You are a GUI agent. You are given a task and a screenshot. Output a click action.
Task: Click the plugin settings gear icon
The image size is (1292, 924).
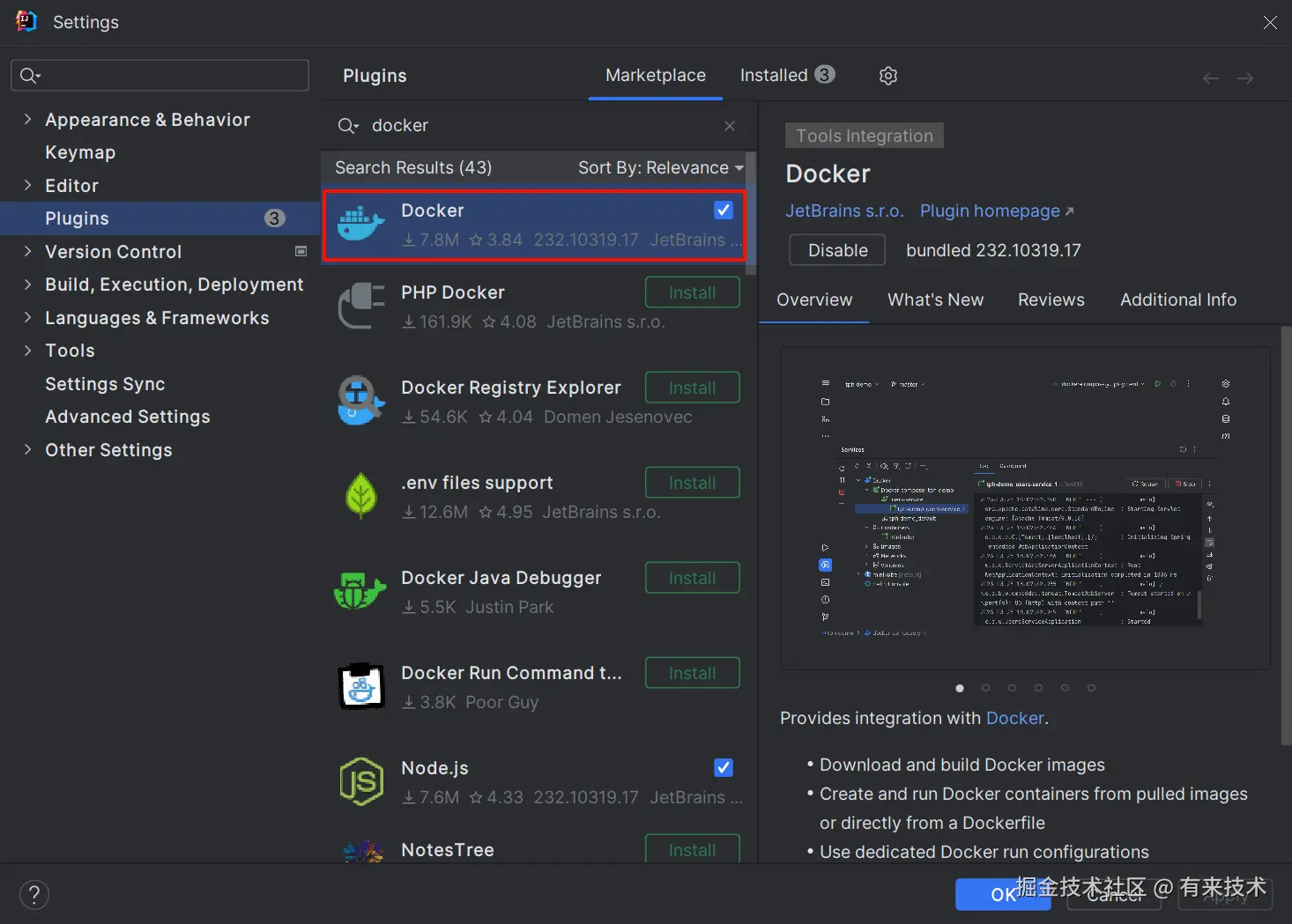coord(888,76)
